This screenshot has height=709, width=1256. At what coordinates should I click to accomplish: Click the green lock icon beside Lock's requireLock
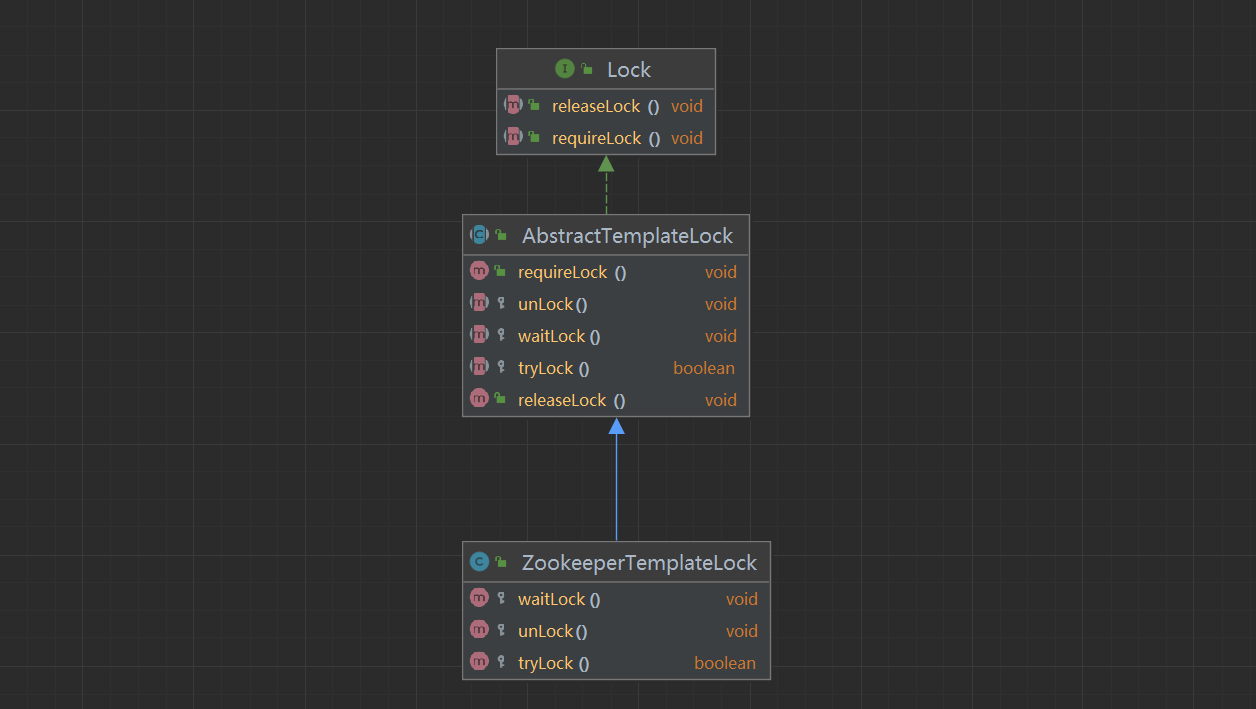[534, 137]
